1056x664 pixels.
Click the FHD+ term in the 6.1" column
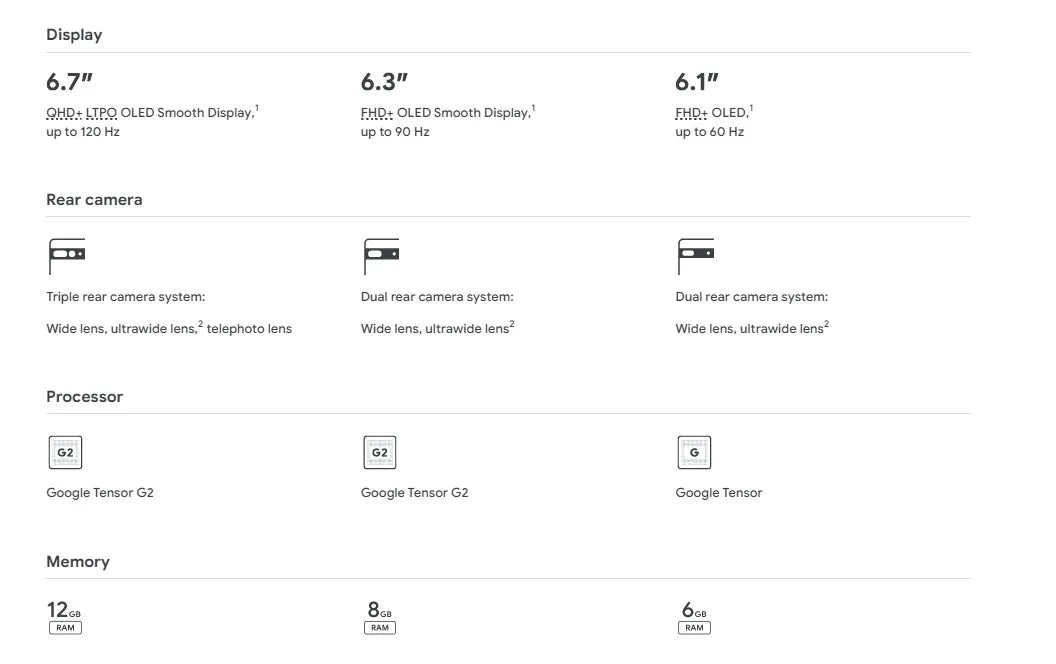[691, 113]
